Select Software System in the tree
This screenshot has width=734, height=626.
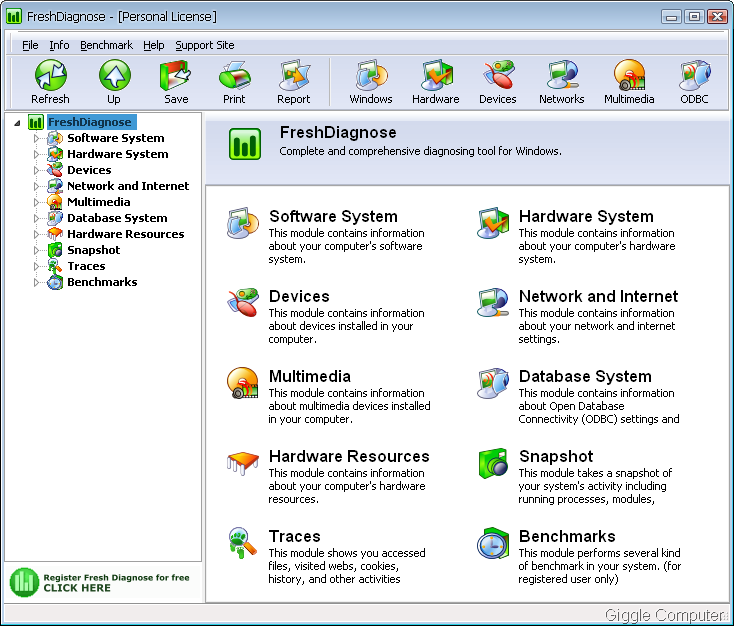point(116,138)
